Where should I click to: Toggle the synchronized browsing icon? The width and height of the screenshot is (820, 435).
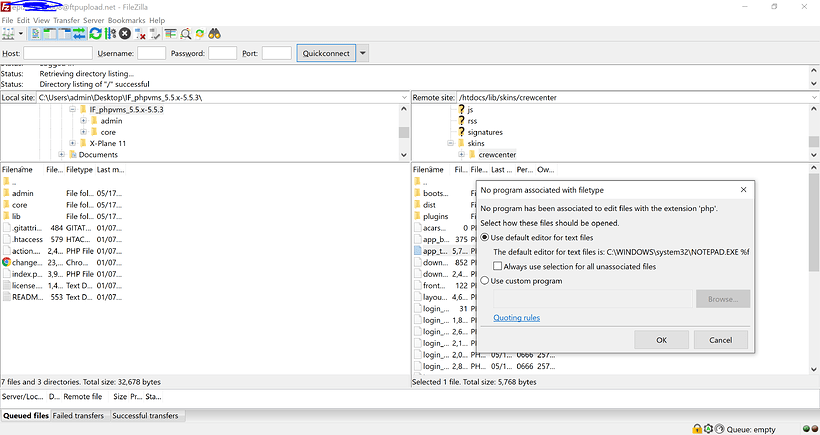(x=200, y=34)
